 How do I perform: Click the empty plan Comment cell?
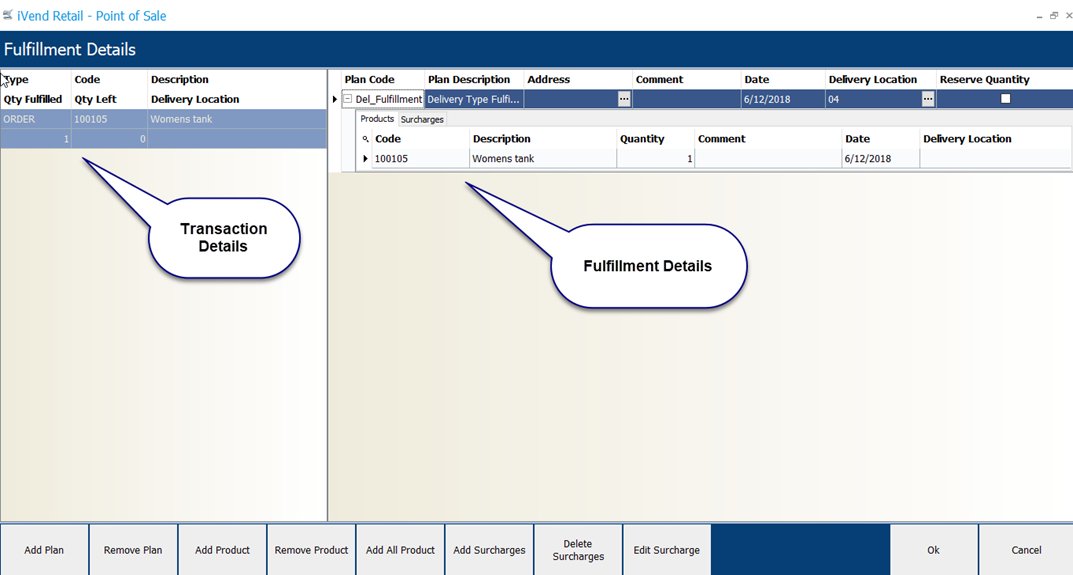click(x=687, y=99)
